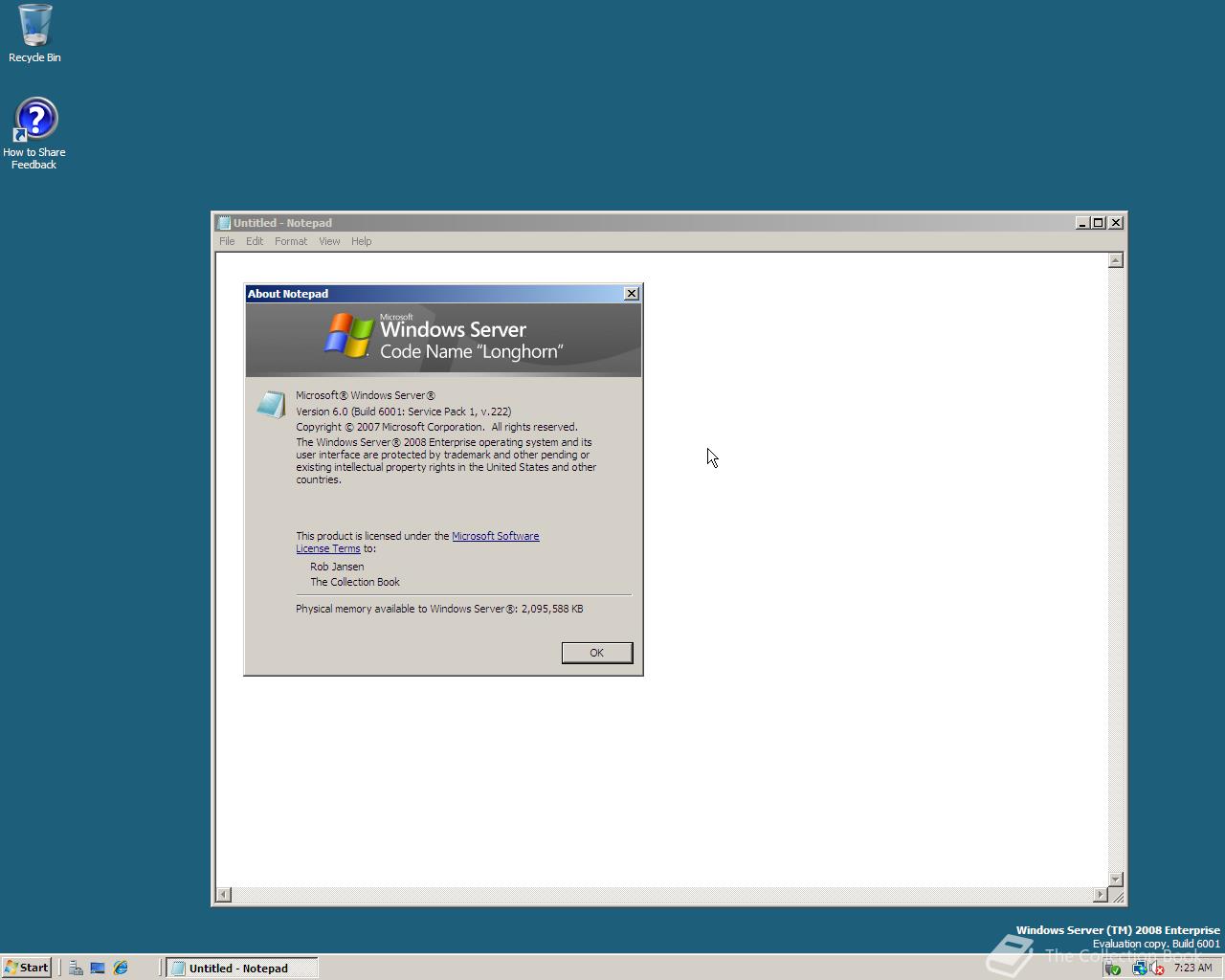Click the Show Desktop quick launch icon
This screenshot has height=980, width=1225.
coord(98,968)
